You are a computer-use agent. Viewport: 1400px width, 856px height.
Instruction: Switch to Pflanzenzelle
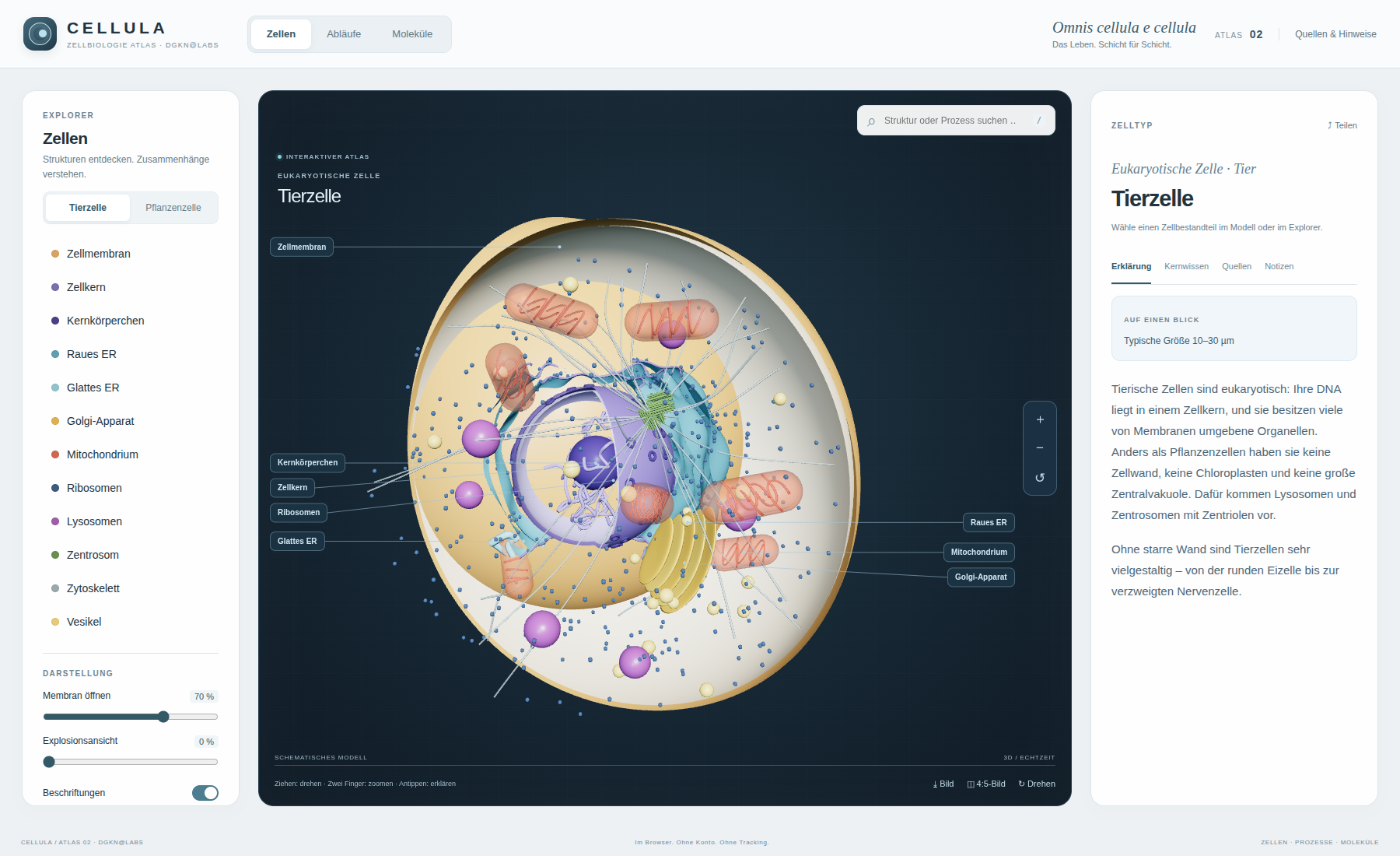pos(173,208)
